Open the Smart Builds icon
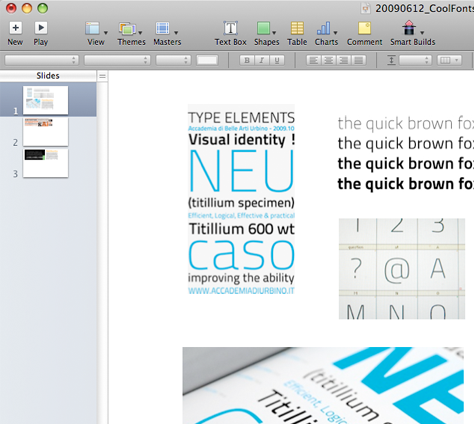This screenshot has height=424, width=474. 409,28
